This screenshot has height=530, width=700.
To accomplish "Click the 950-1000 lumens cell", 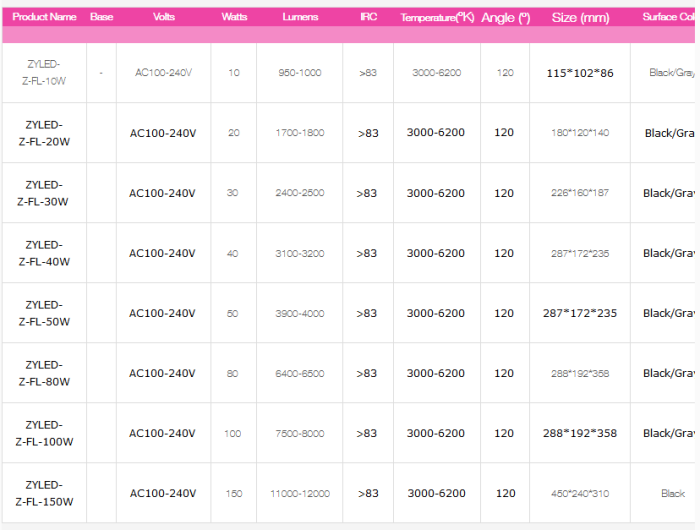I will tap(300, 73).
